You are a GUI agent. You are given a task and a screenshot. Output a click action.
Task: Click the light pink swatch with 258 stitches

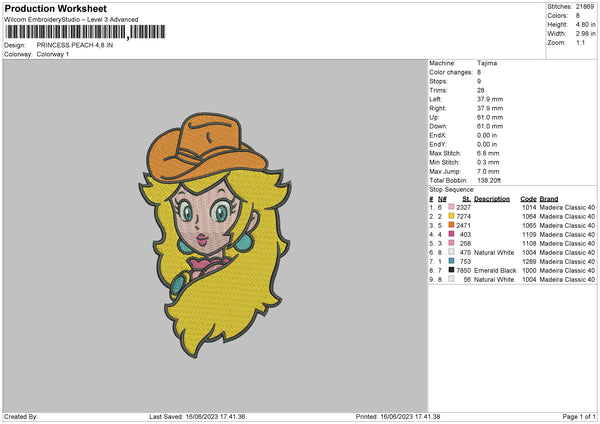point(452,244)
